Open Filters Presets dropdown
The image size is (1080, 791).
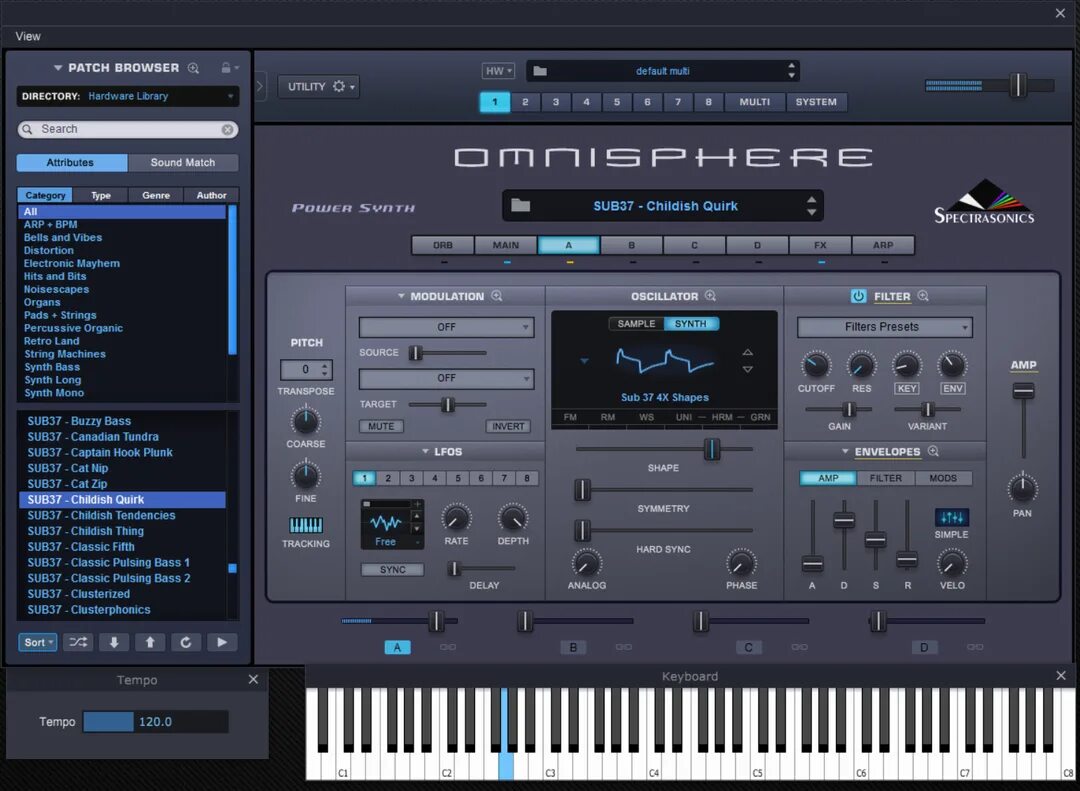(x=884, y=327)
